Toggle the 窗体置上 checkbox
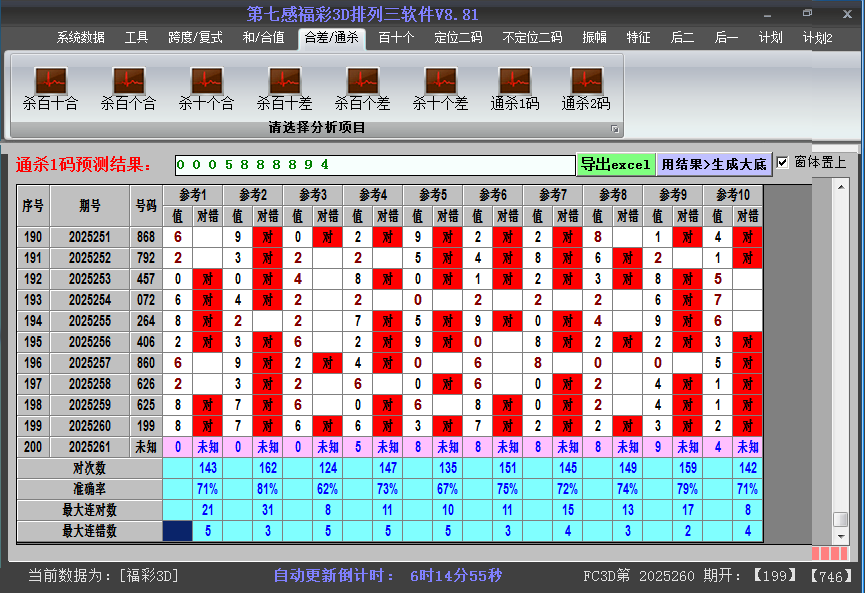The height and width of the screenshot is (593, 865). [x=783, y=163]
